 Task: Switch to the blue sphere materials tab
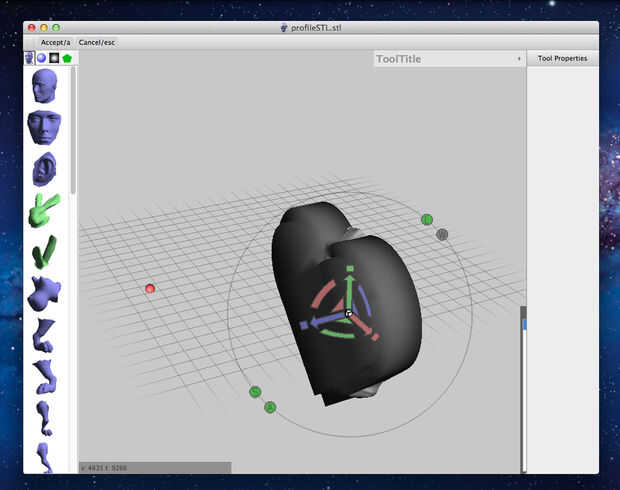coord(42,58)
